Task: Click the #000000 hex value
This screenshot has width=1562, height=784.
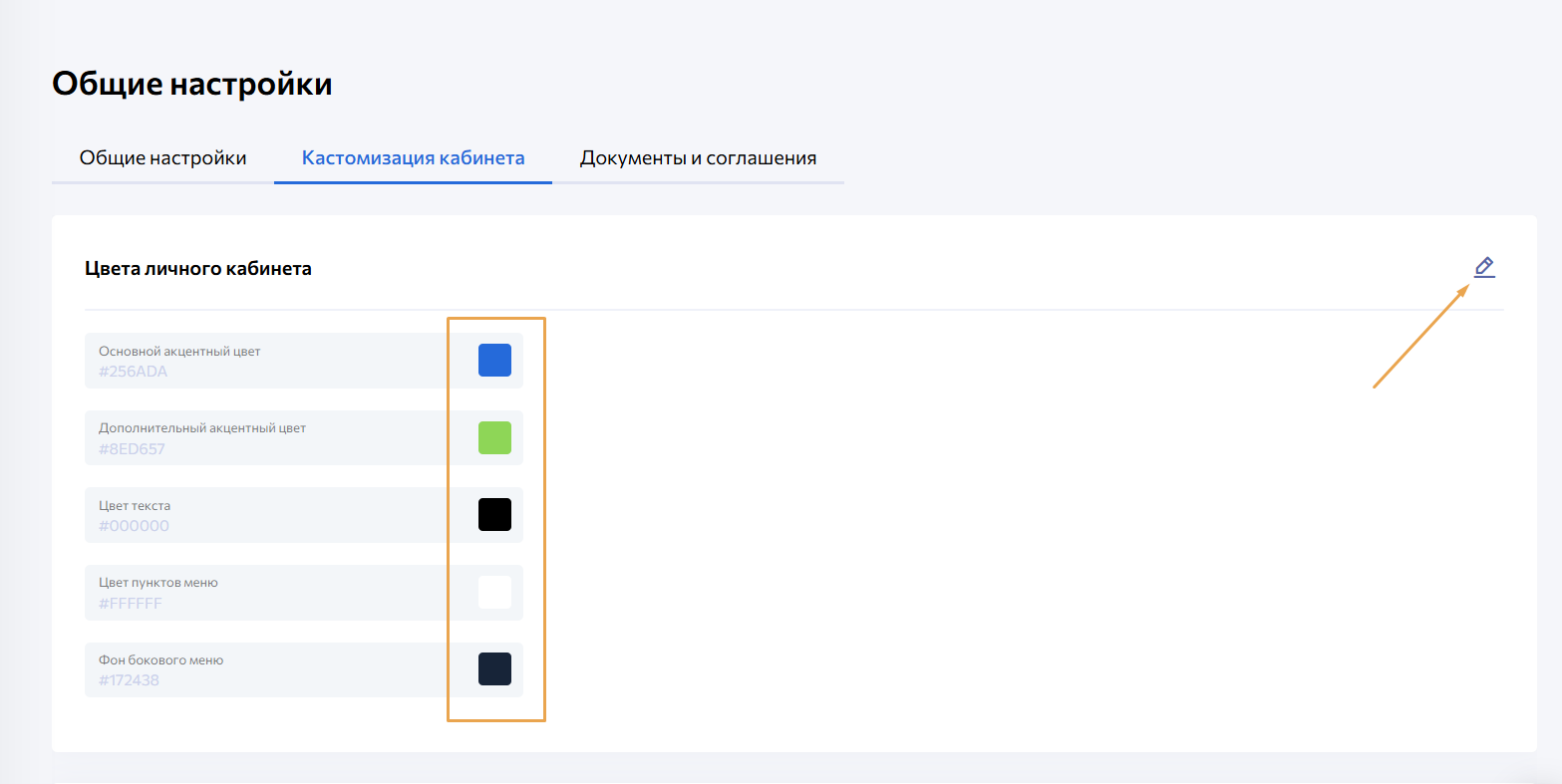Action: coord(134,526)
